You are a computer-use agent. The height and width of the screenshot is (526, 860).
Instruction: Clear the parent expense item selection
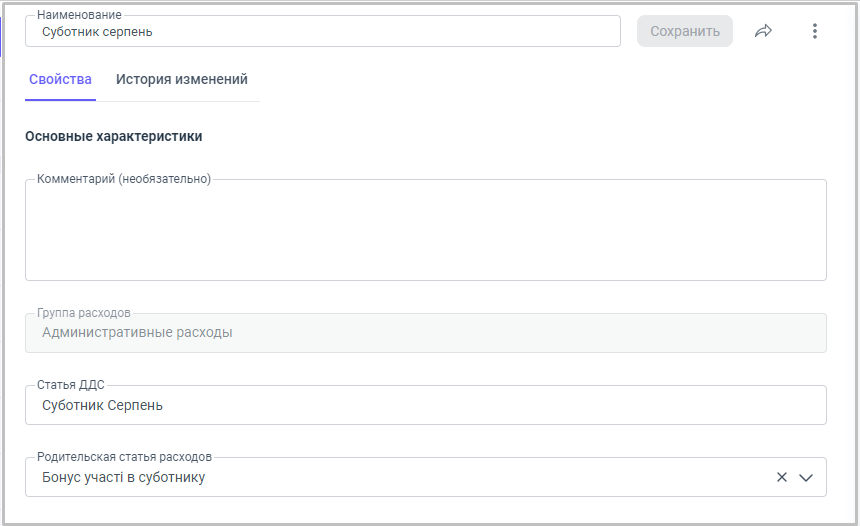click(782, 478)
